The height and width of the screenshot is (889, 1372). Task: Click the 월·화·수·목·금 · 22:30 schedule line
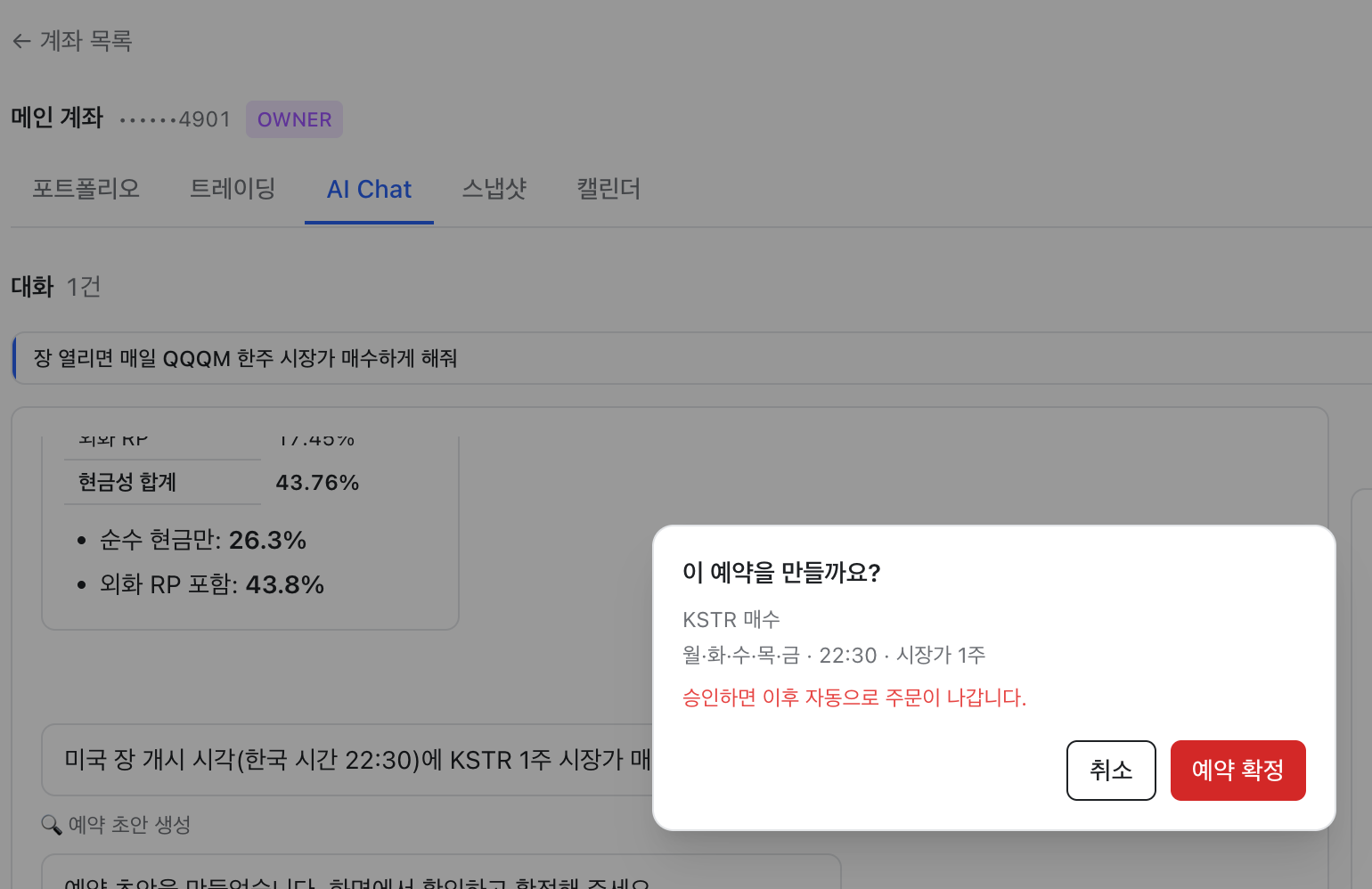[x=834, y=656]
